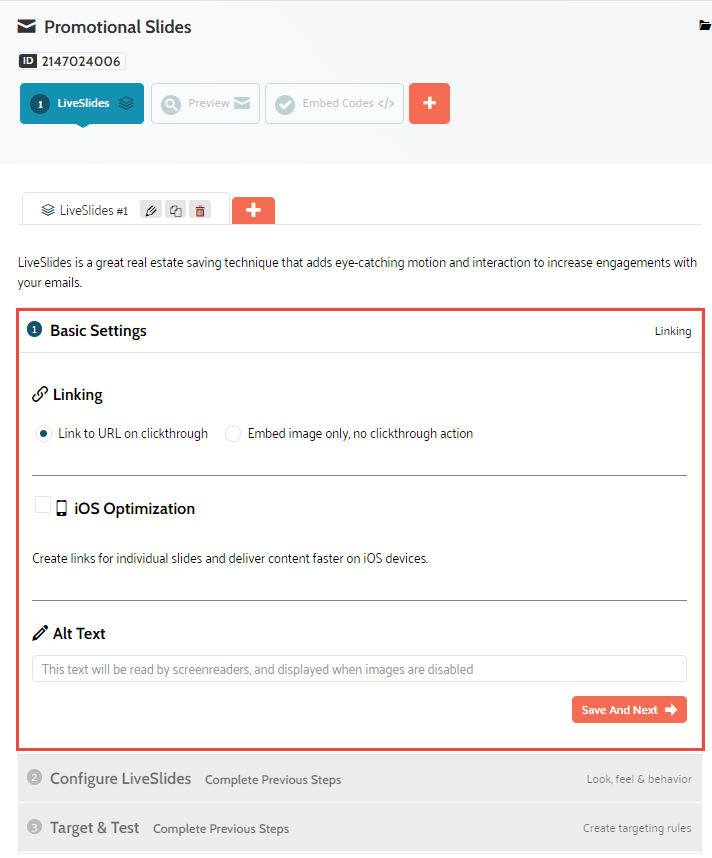Enable the iOS Optimization checkbox
712x858 pixels.
(x=43, y=505)
